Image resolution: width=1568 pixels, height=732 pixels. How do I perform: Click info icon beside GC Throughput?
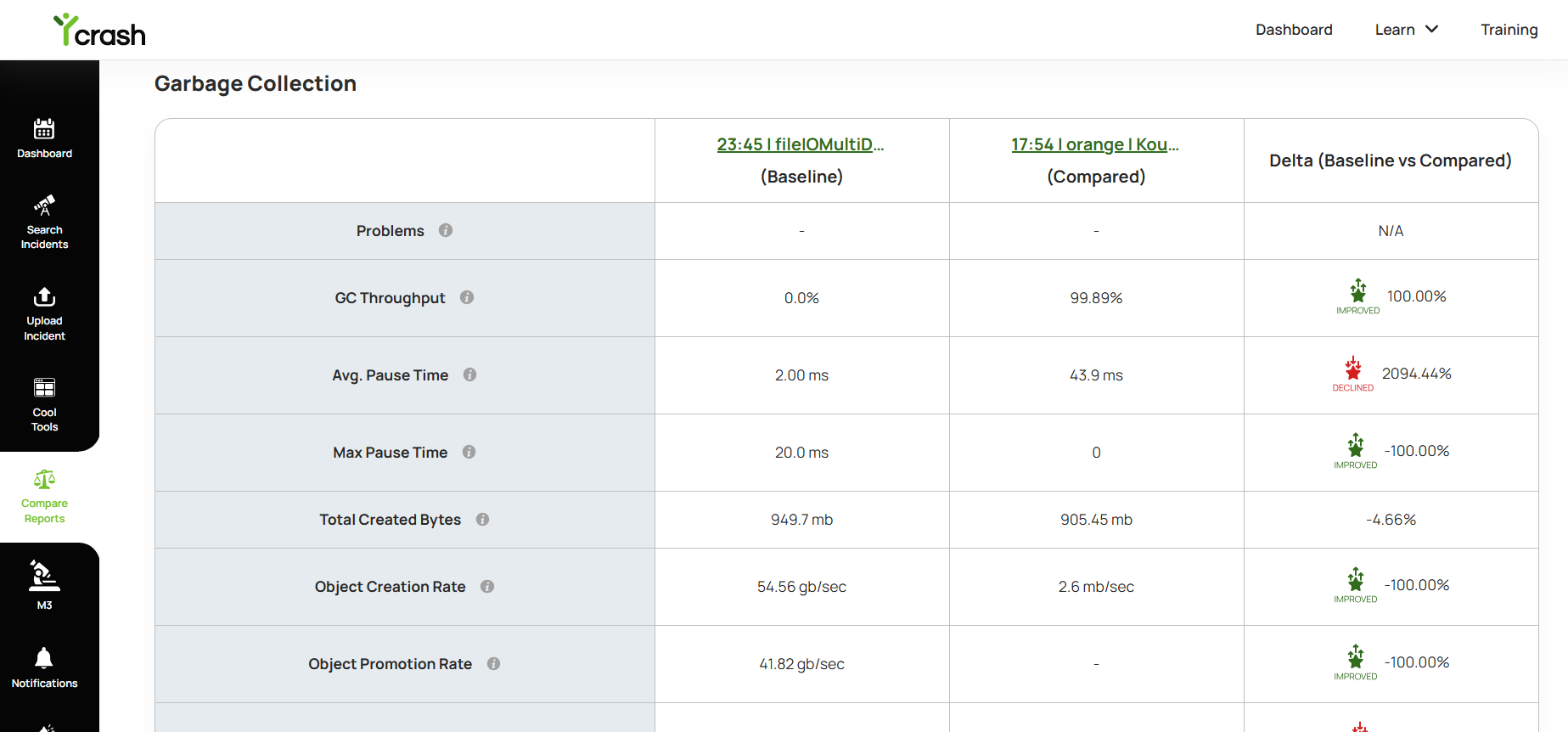(x=467, y=297)
